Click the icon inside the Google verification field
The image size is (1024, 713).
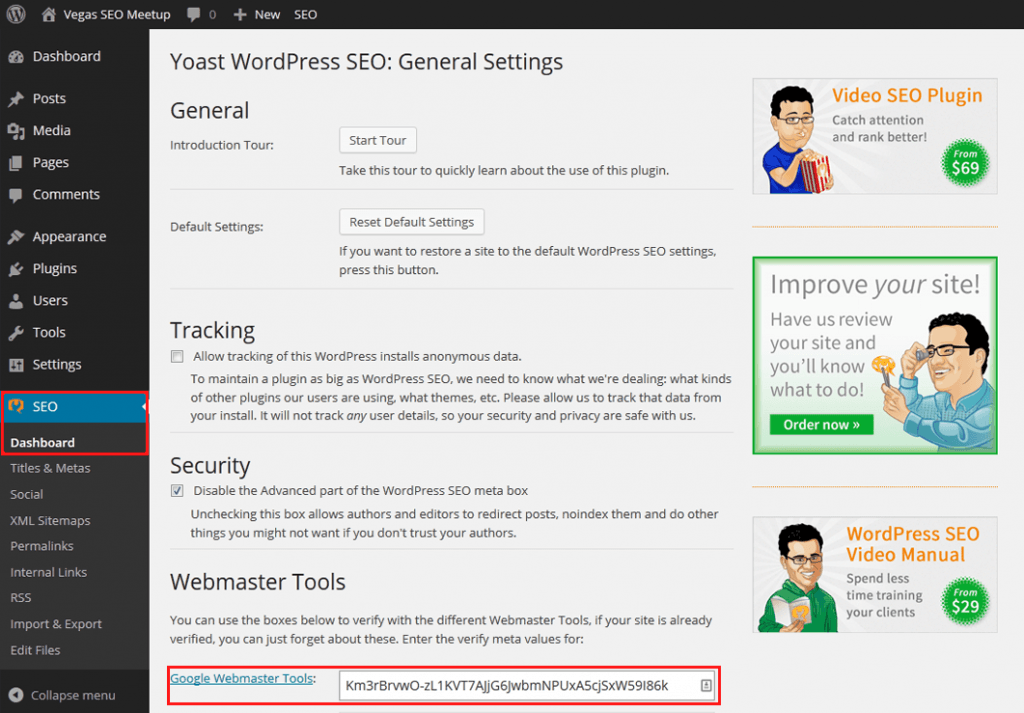coord(706,686)
